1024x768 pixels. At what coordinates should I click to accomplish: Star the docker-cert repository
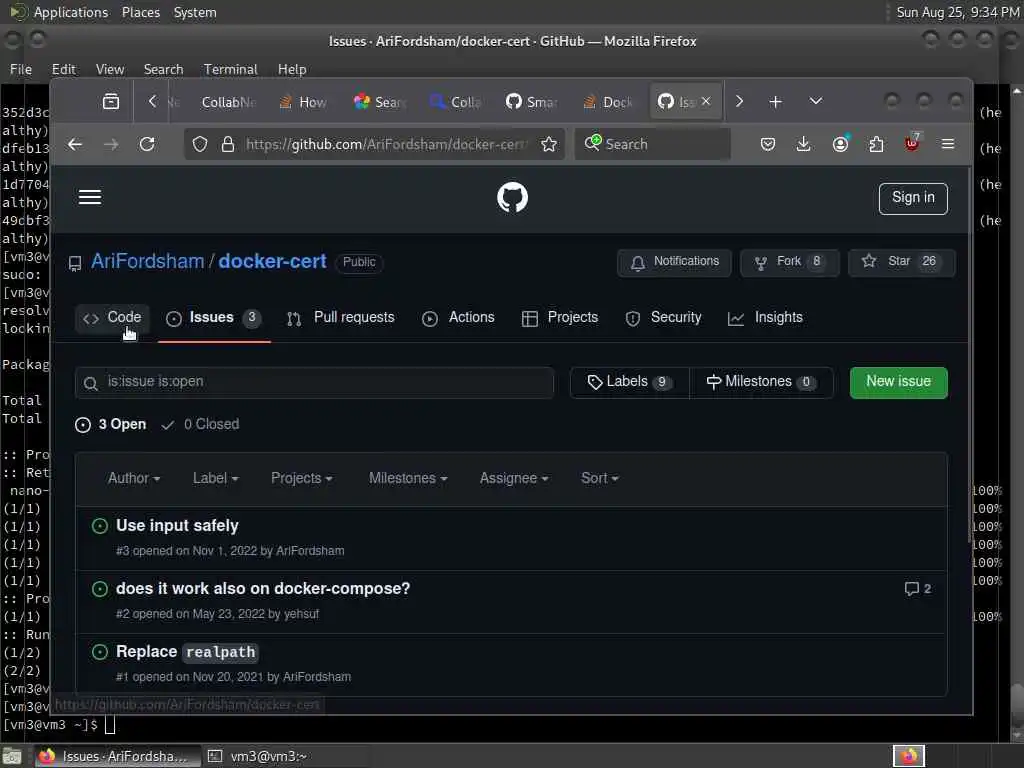[901, 262]
